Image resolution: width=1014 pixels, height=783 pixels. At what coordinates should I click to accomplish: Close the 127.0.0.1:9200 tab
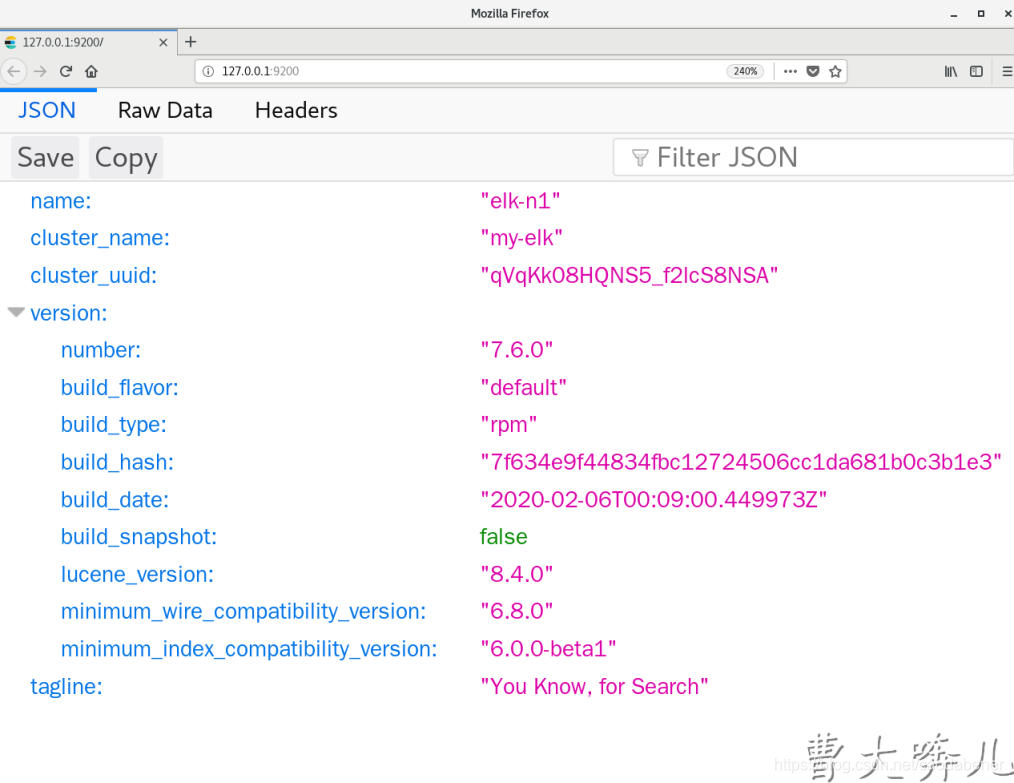(x=163, y=42)
